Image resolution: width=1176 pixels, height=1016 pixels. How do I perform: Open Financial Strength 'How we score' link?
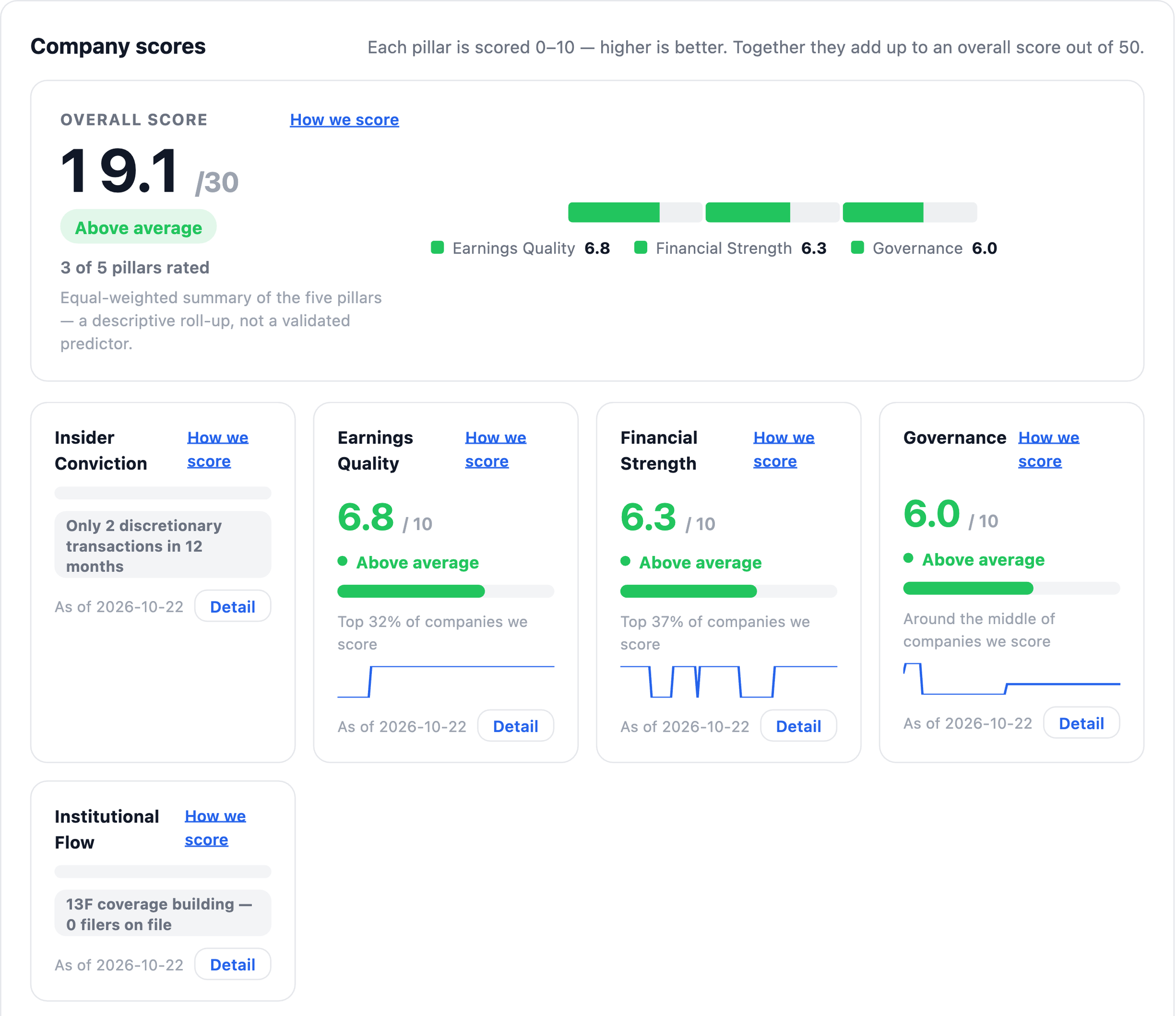[783, 449]
